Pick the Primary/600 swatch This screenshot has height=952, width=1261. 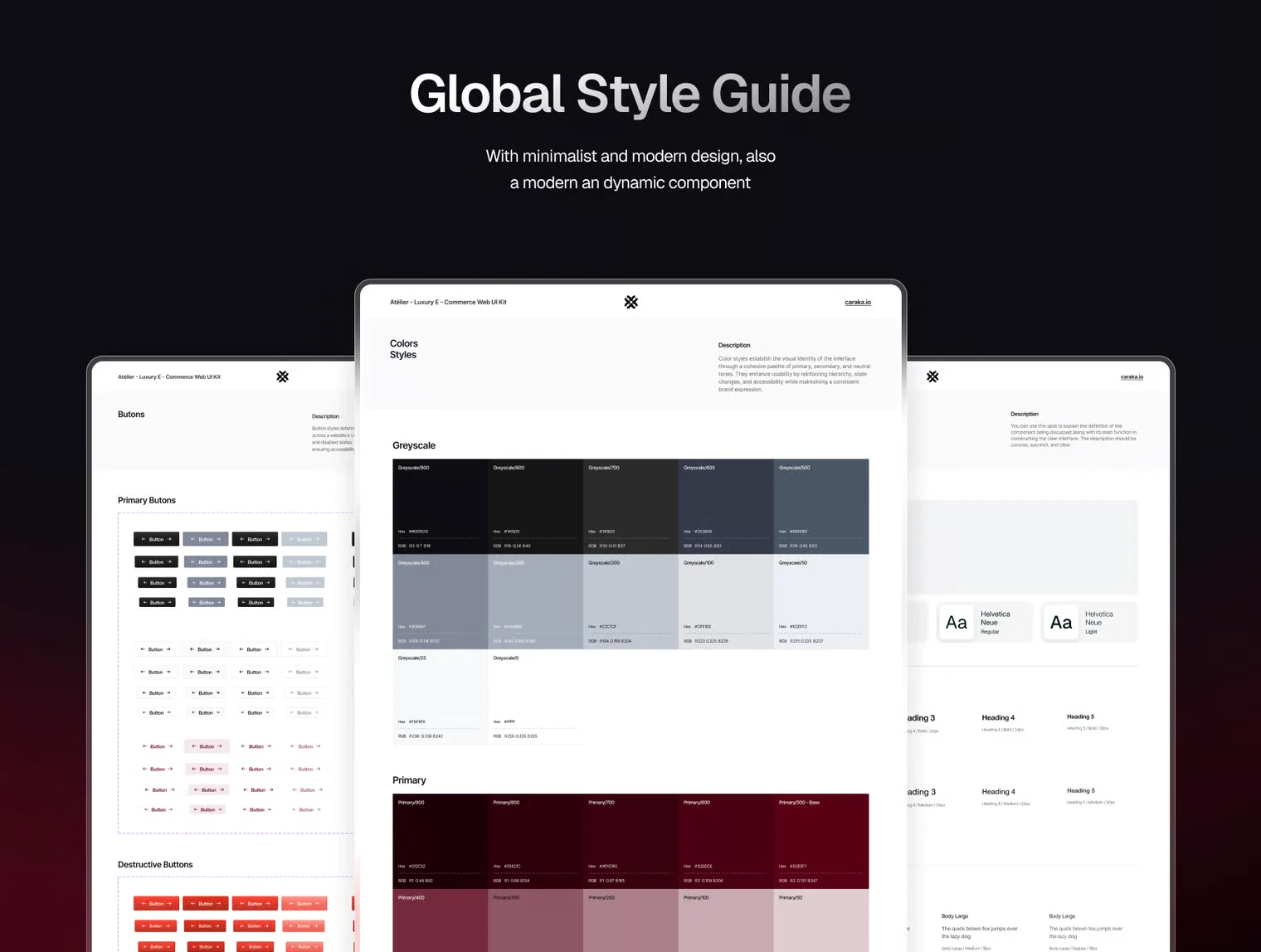coord(726,841)
